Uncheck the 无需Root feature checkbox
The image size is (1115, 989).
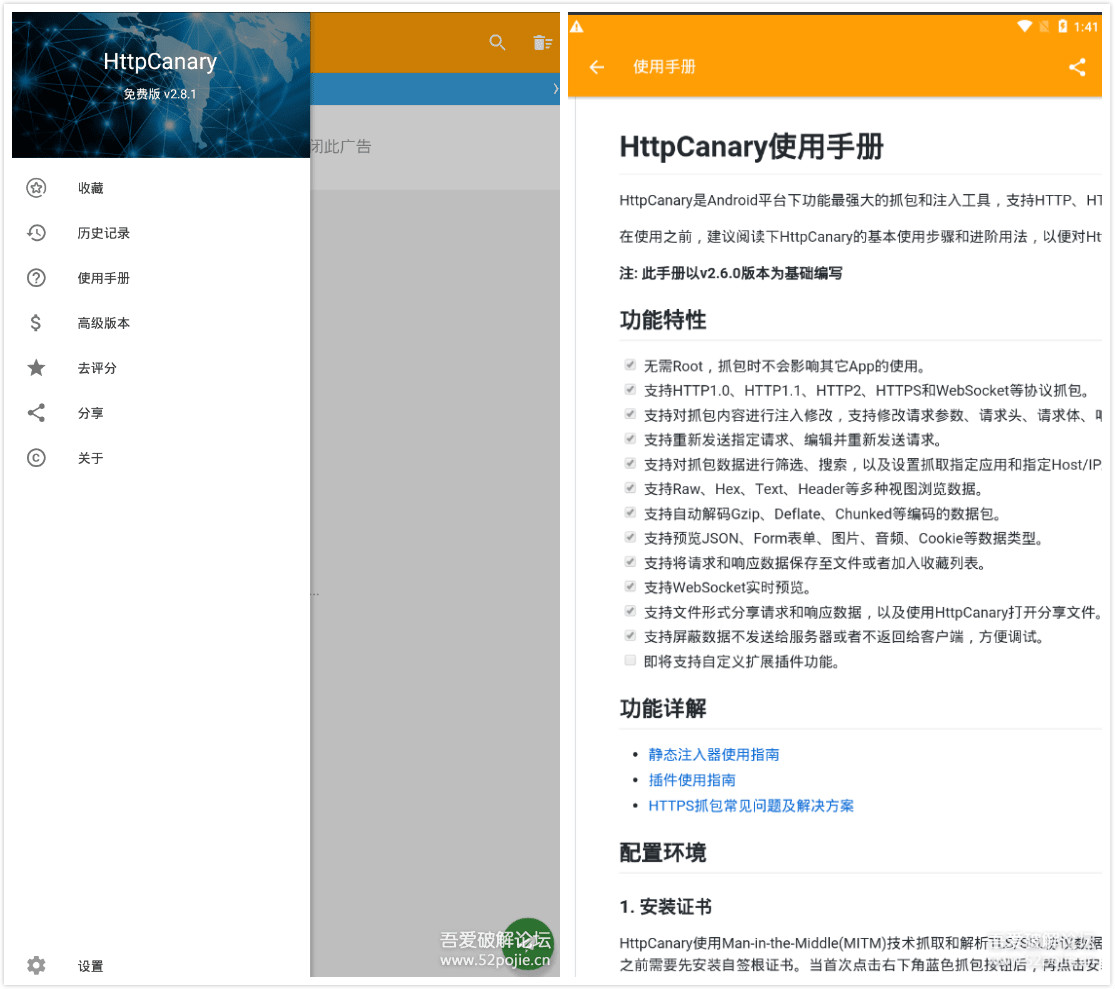click(630, 366)
